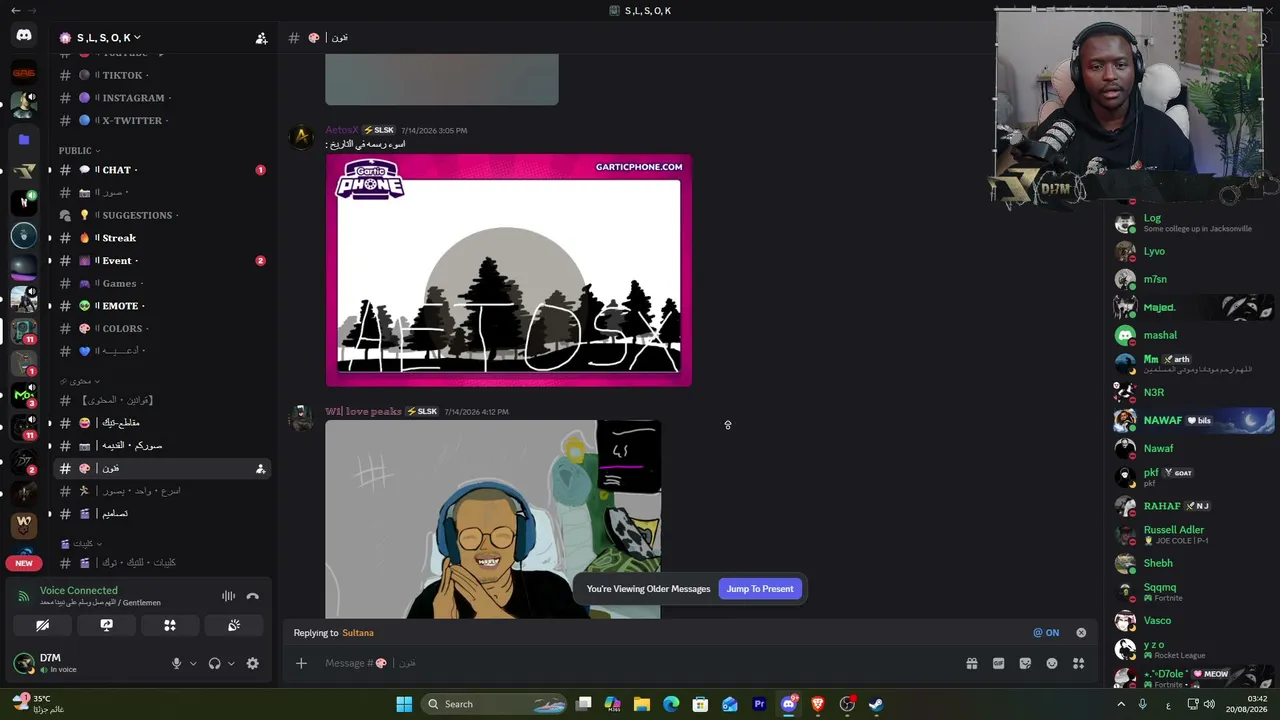This screenshot has width=1280, height=720.
Task: Open Microsoft Edge from the taskbar
Action: (x=671, y=704)
